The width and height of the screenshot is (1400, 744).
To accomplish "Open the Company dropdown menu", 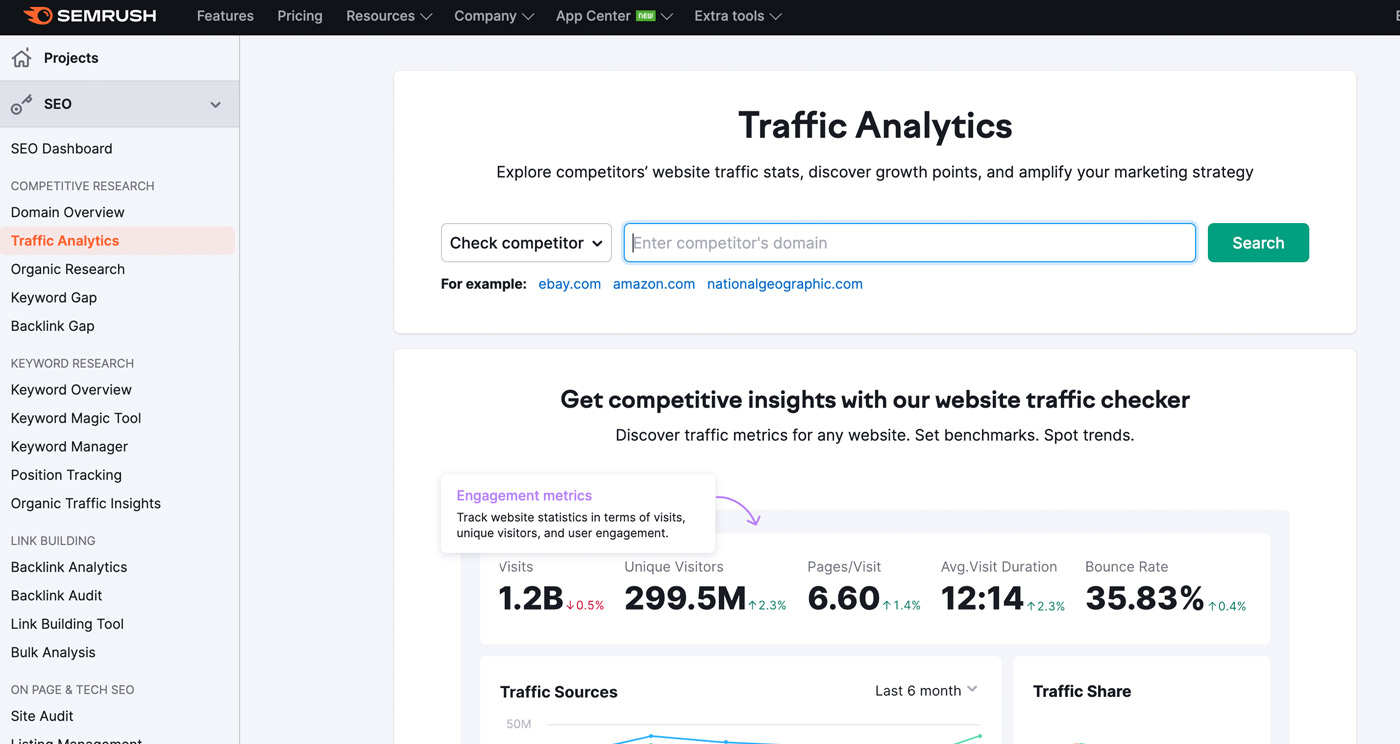I will click(494, 16).
